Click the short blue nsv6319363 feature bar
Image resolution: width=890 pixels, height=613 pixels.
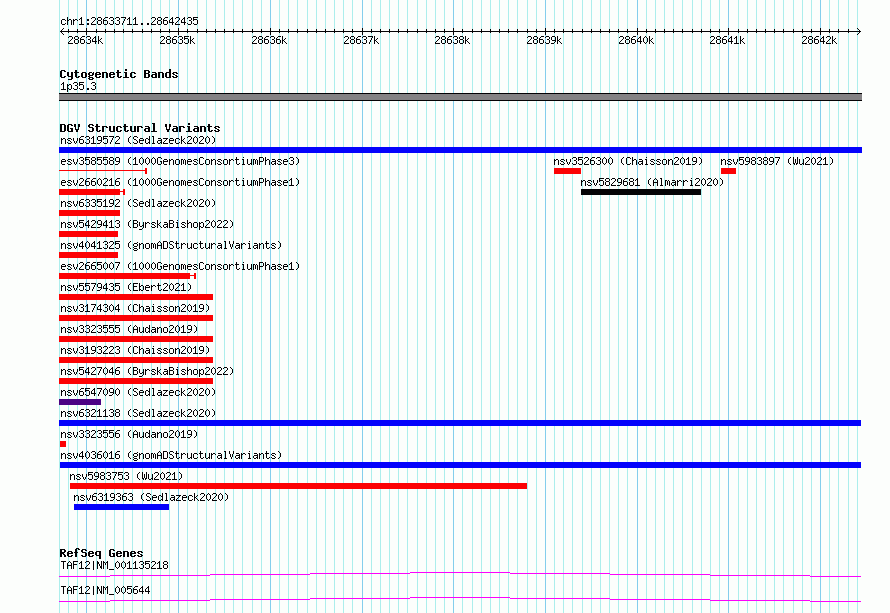point(121,507)
